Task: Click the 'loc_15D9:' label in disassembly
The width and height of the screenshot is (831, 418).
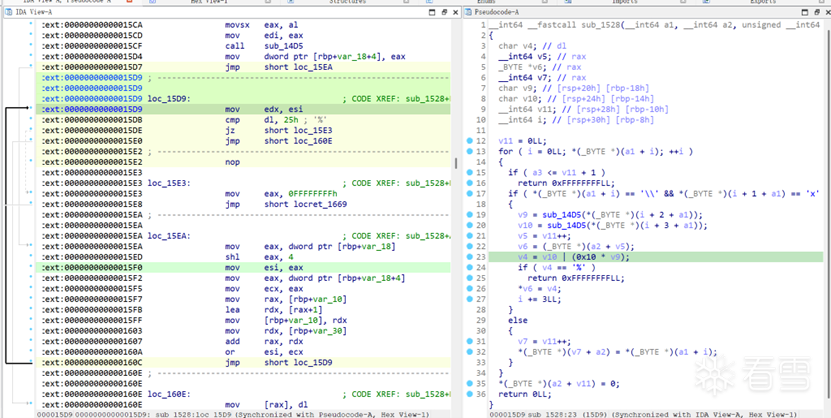Action: tap(169, 99)
